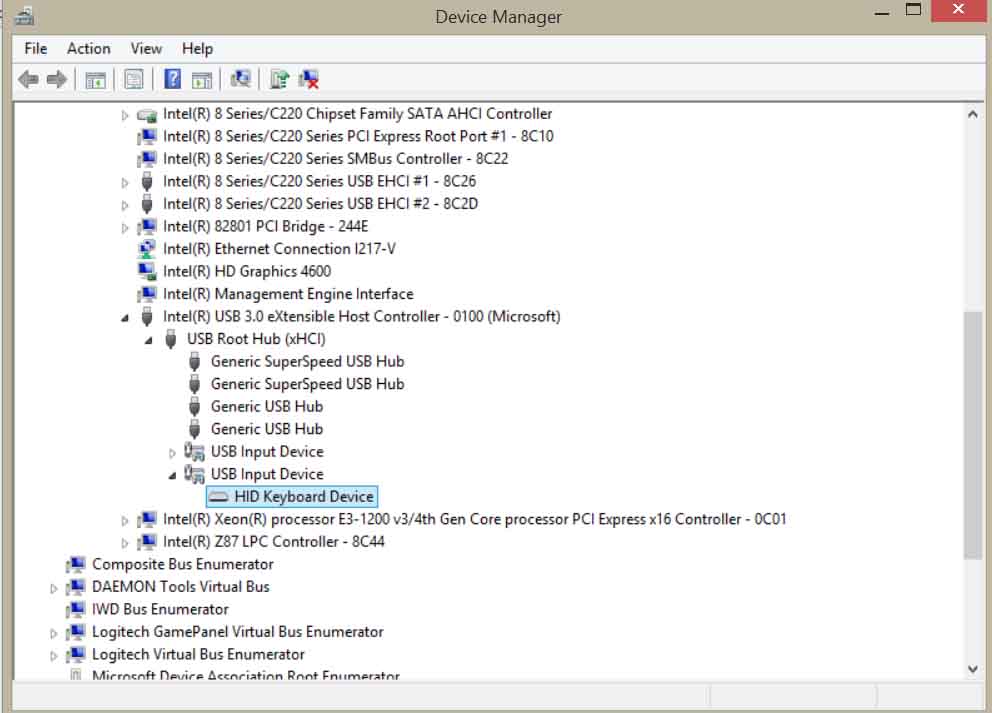
Task: Collapse the USB Root Hub (xHCI) node
Action: (x=149, y=340)
